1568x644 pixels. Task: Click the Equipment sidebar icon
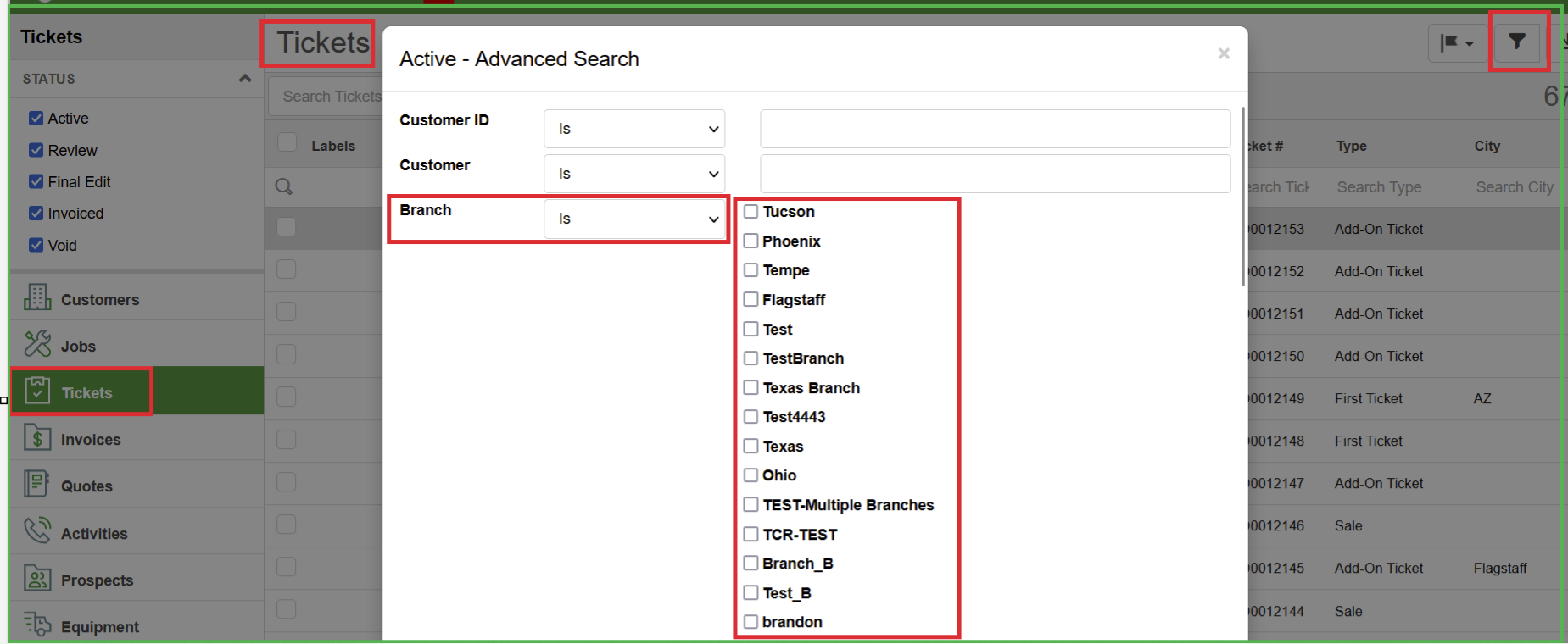pos(37,625)
